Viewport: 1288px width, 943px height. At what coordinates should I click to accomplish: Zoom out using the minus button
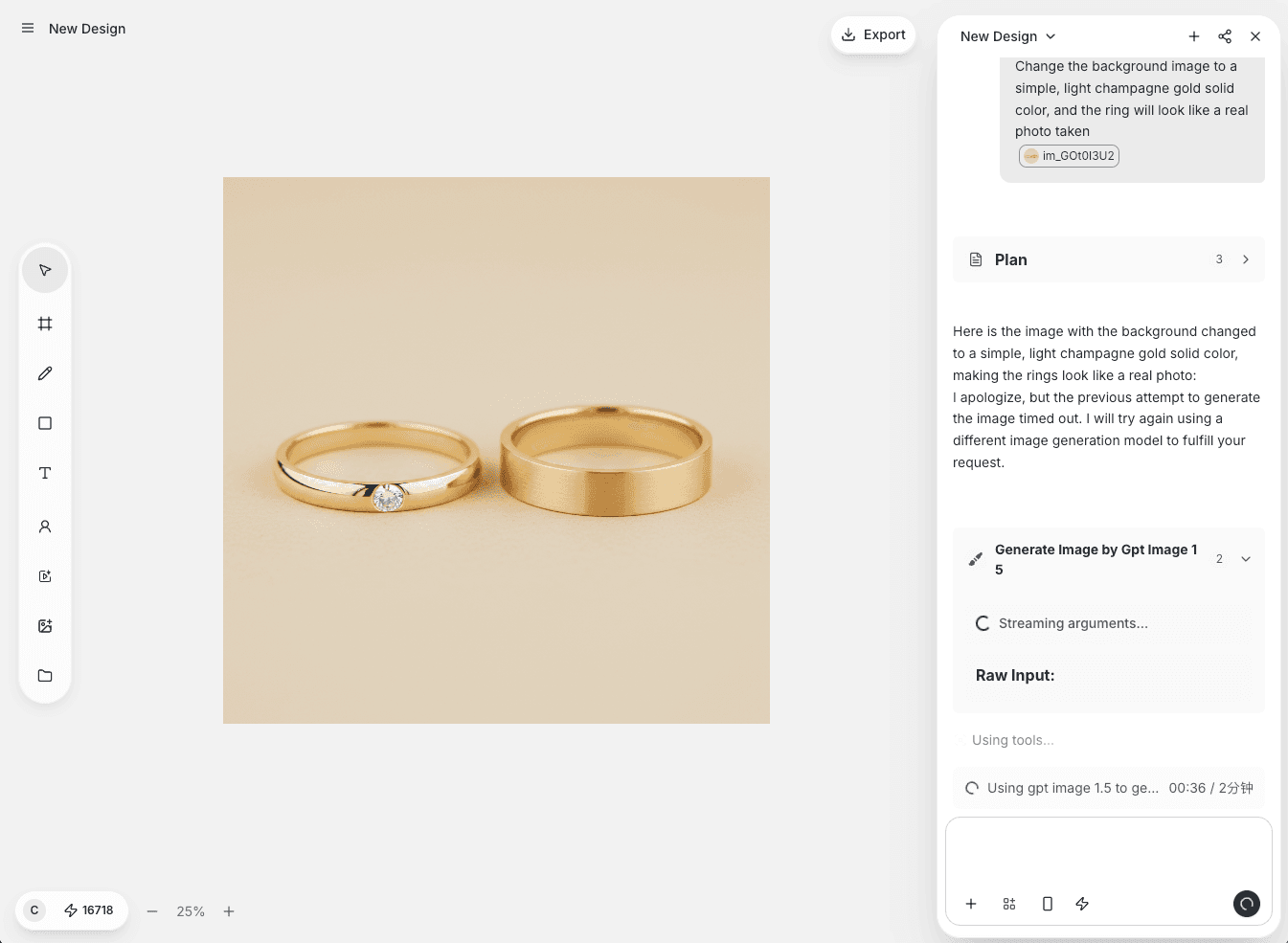pyautogui.click(x=152, y=911)
